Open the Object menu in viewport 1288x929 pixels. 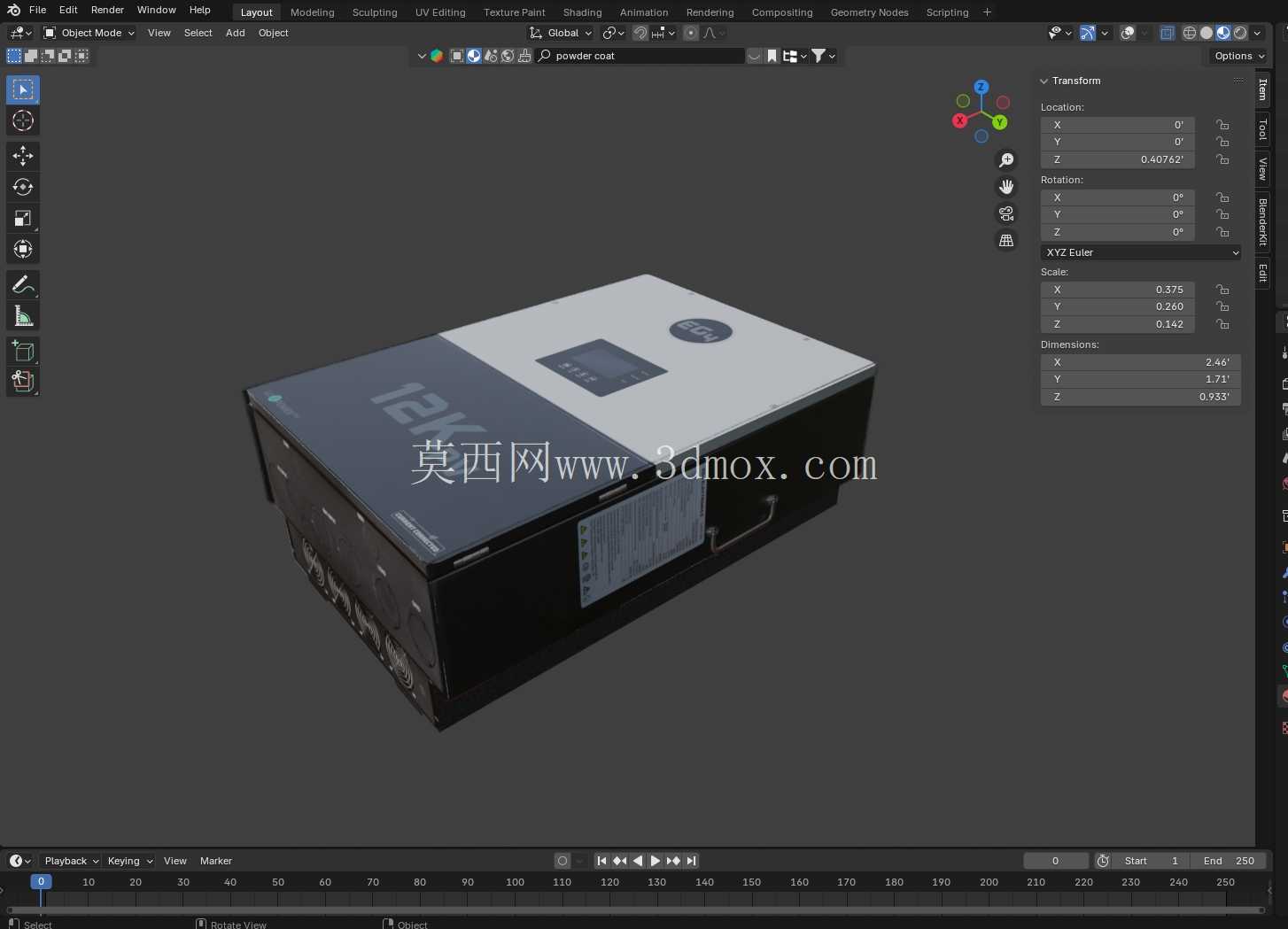pyautogui.click(x=273, y=33)
